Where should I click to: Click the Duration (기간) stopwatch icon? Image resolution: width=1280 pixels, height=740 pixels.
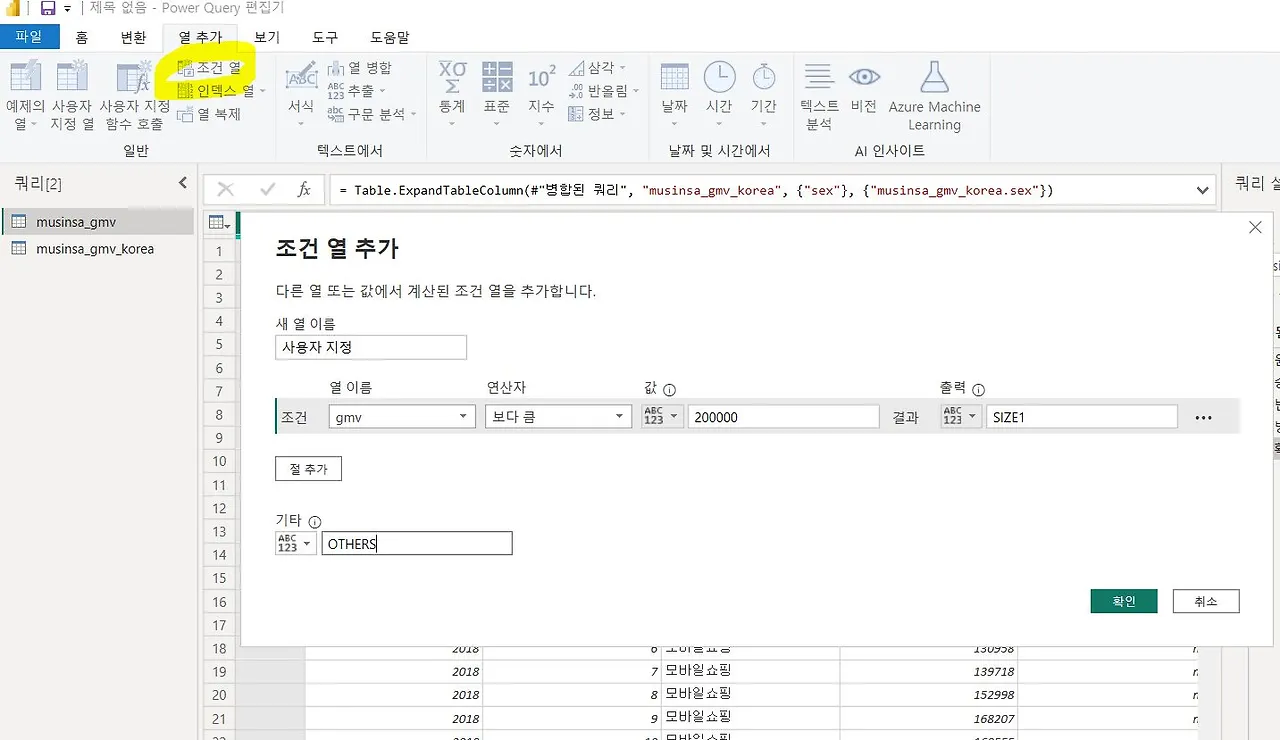point(764,76)
